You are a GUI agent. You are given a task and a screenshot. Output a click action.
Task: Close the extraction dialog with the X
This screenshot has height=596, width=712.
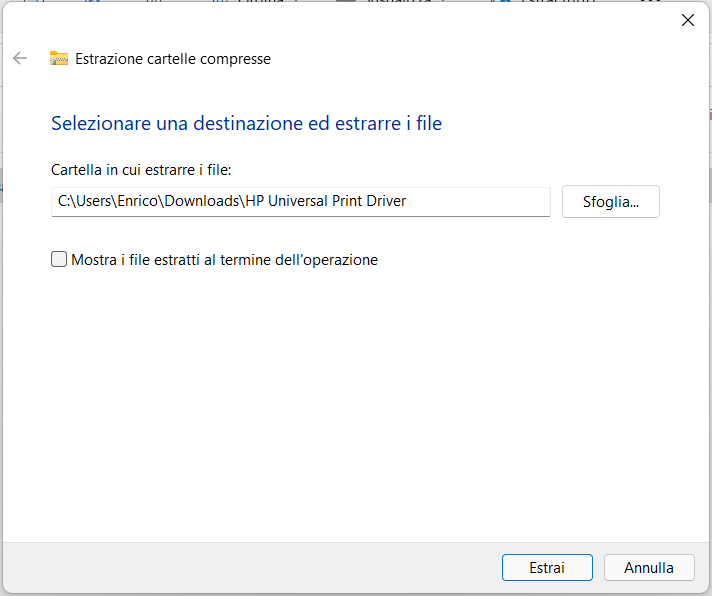[688, 20]
